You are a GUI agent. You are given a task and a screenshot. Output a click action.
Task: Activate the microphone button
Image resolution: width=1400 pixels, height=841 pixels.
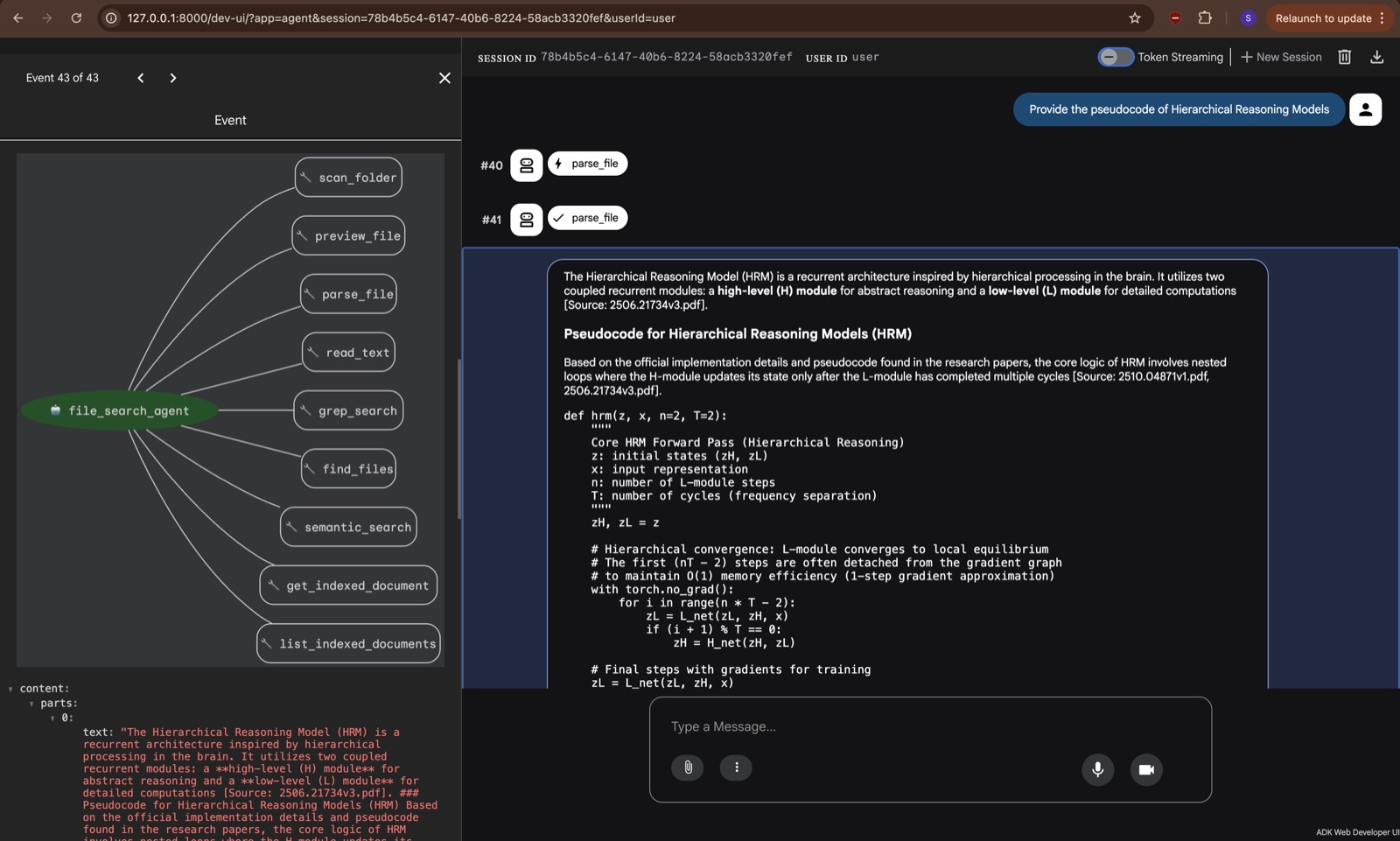[1097, 769]
